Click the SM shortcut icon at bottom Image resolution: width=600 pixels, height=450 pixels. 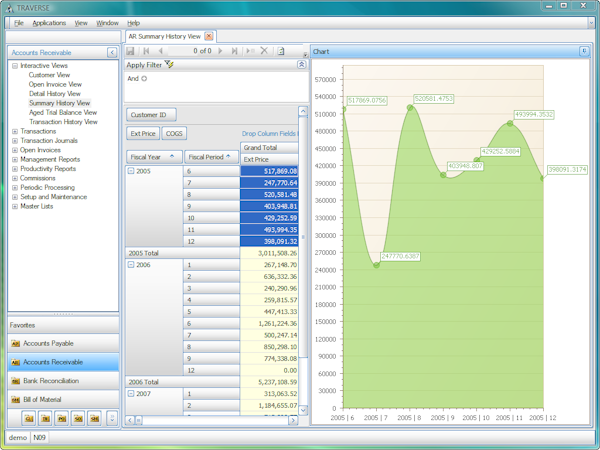(x=95, y=419)
